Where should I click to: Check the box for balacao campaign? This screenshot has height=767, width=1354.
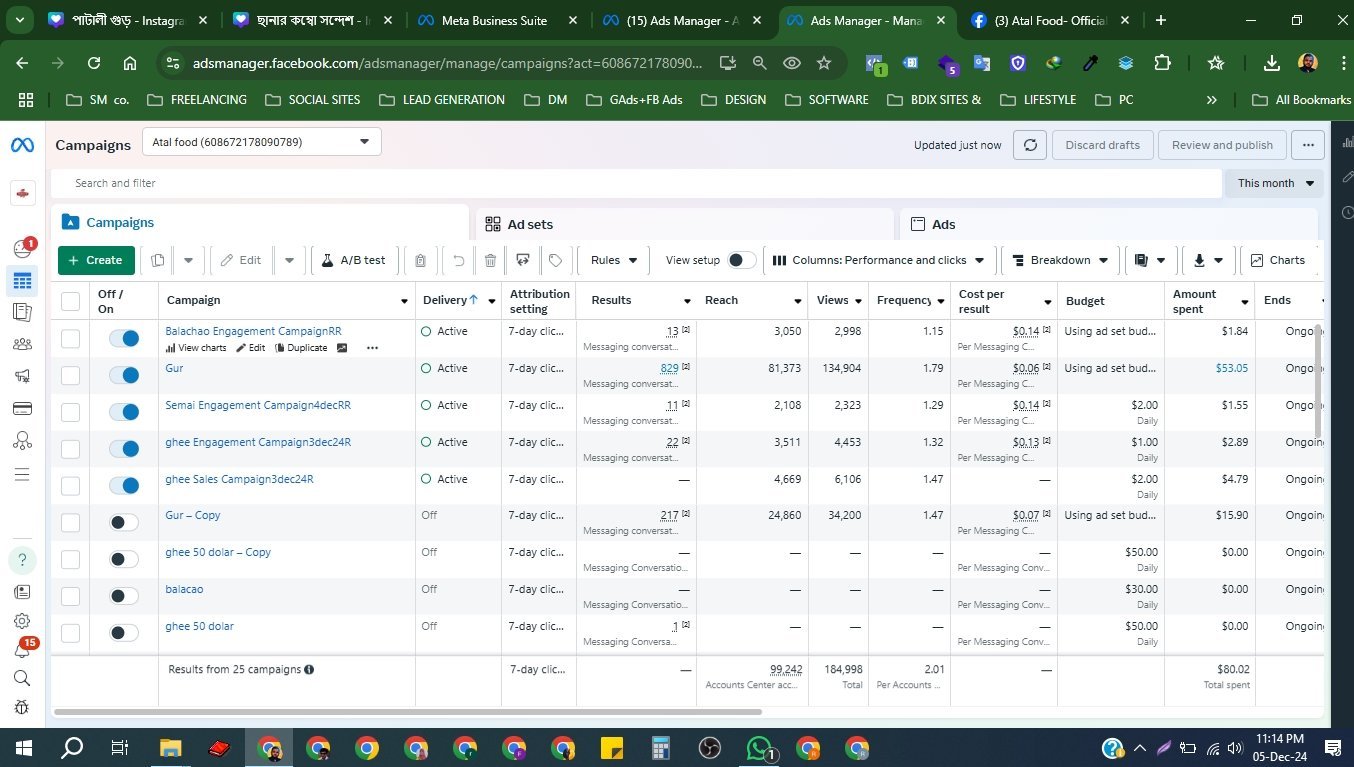[x=70, y=596]
